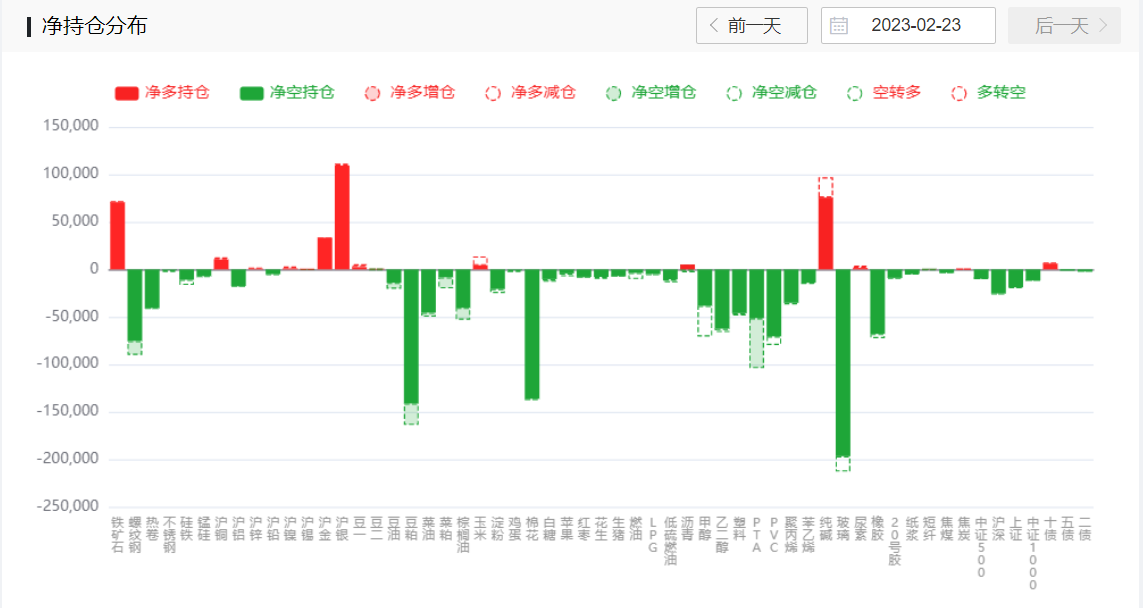Go to previous day with 前一天

[751, 25]
